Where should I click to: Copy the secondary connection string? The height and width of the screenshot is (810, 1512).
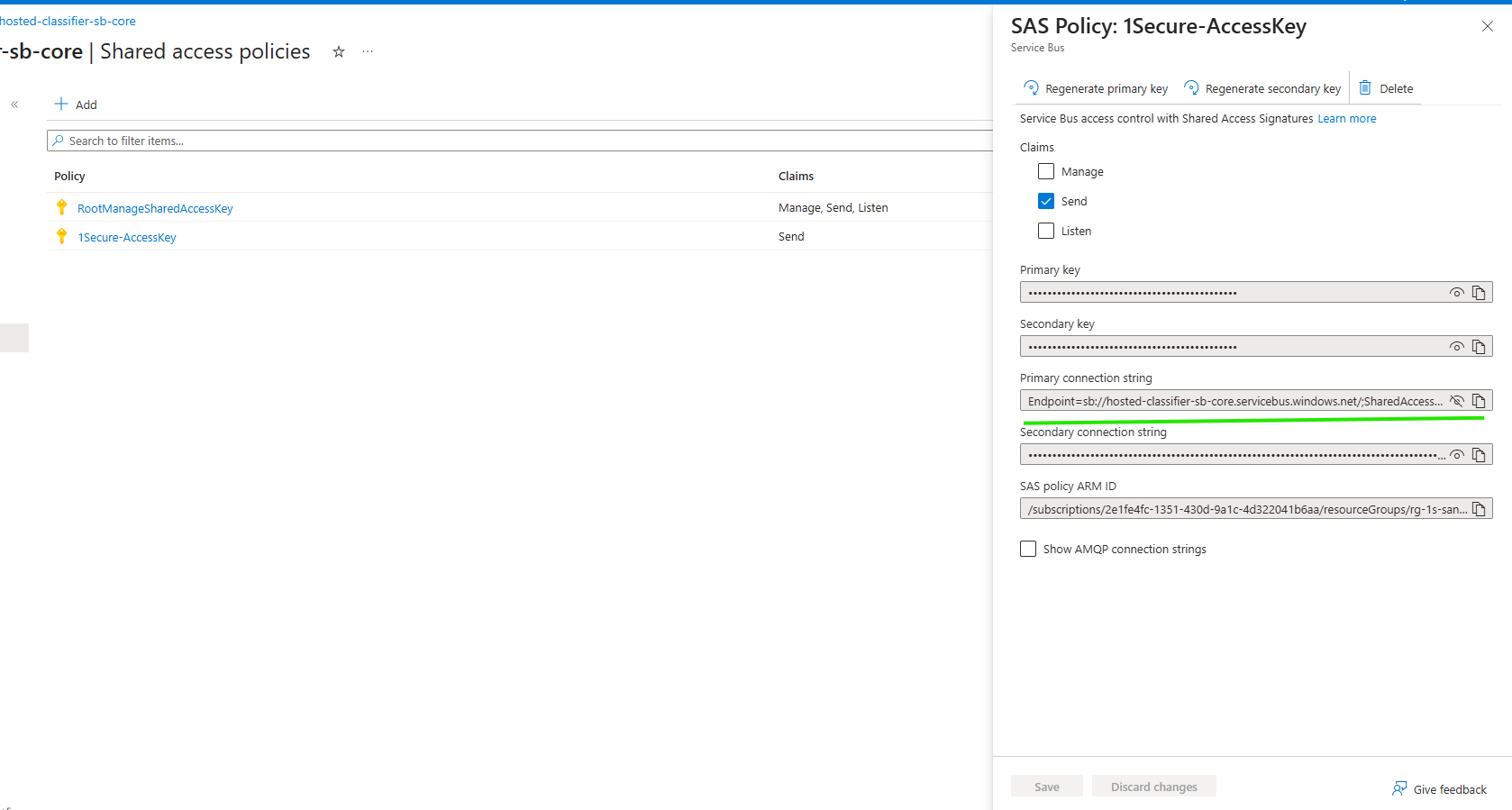(1479, 455)
